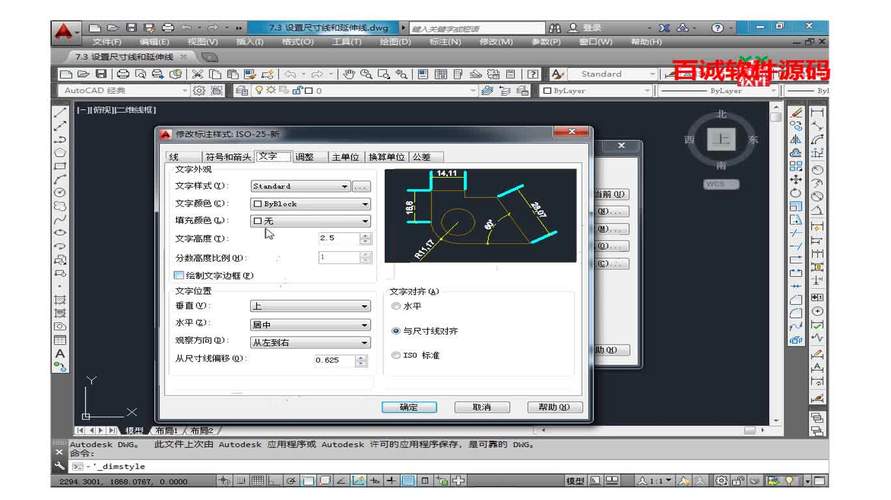891x500 pixels.
Task: Open 水平 居中 position dropdown
Action: pyautogui.click(x=310, y=324)
